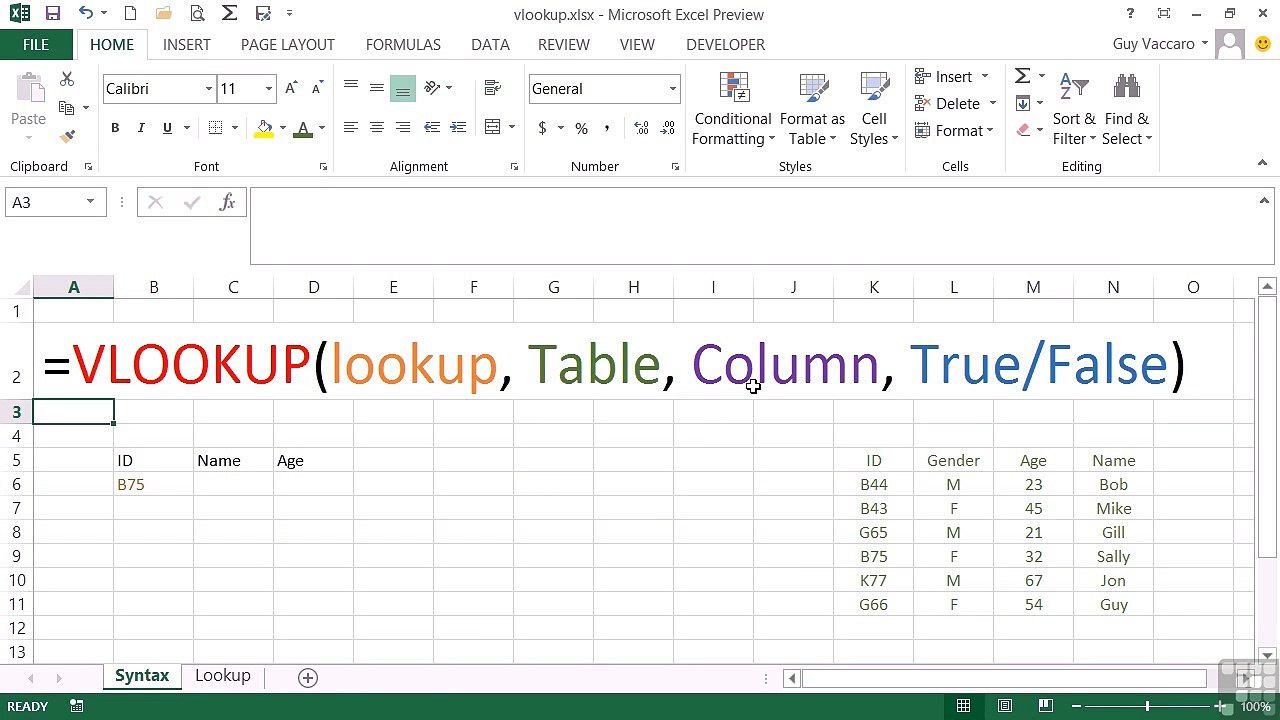This screenshot has height=720, width=1280.
Task: Click the Insert cells button
Action: [x=952, y=77]
